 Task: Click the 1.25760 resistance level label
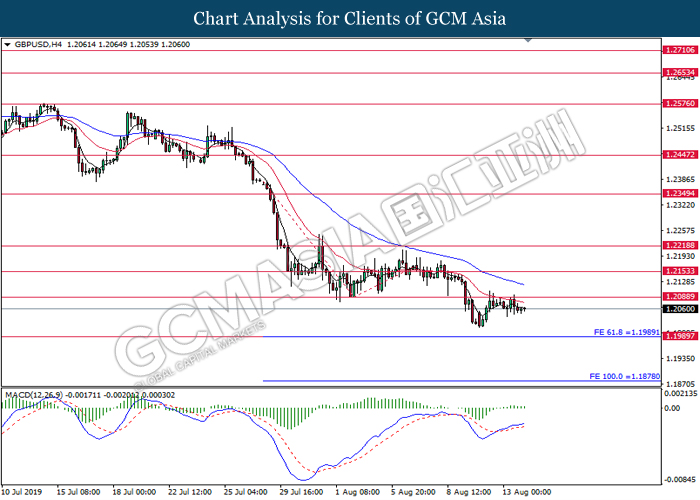(x=680, y=103)
